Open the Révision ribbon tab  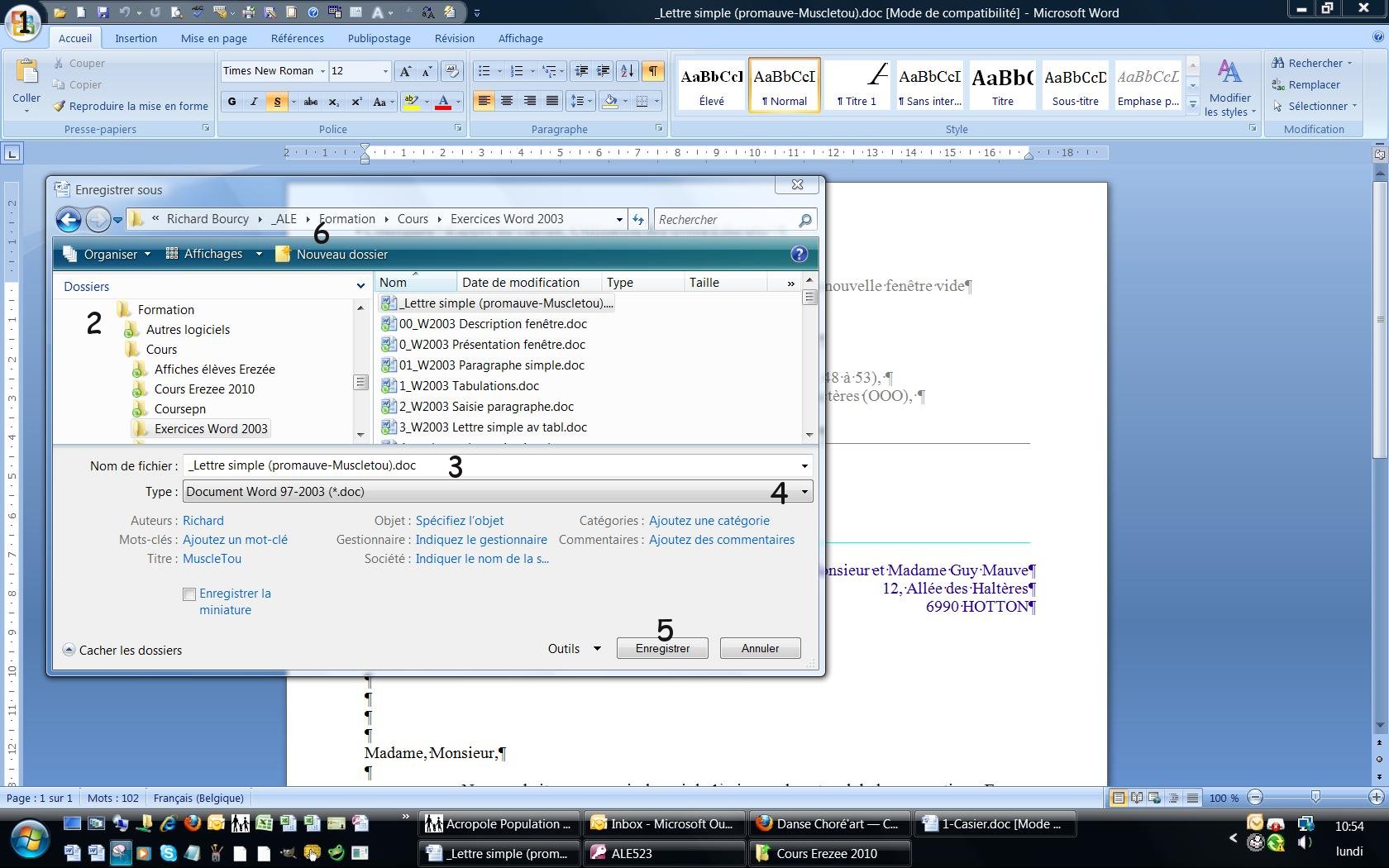click(455, 38)
